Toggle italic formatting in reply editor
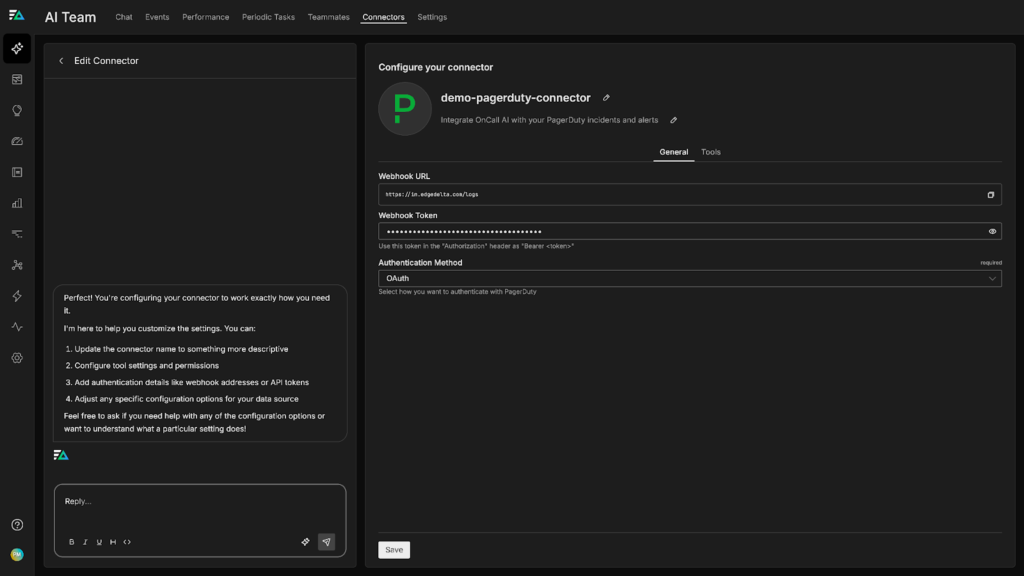This screenshot has width=1024, height=576. click(85, 542)
